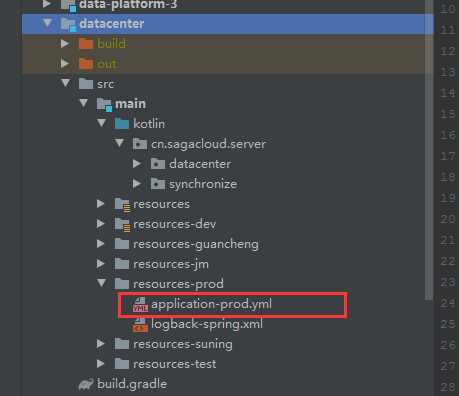Click the datacenter module folder icon
This screenshot has height=396, width=459.
point(68,24)
